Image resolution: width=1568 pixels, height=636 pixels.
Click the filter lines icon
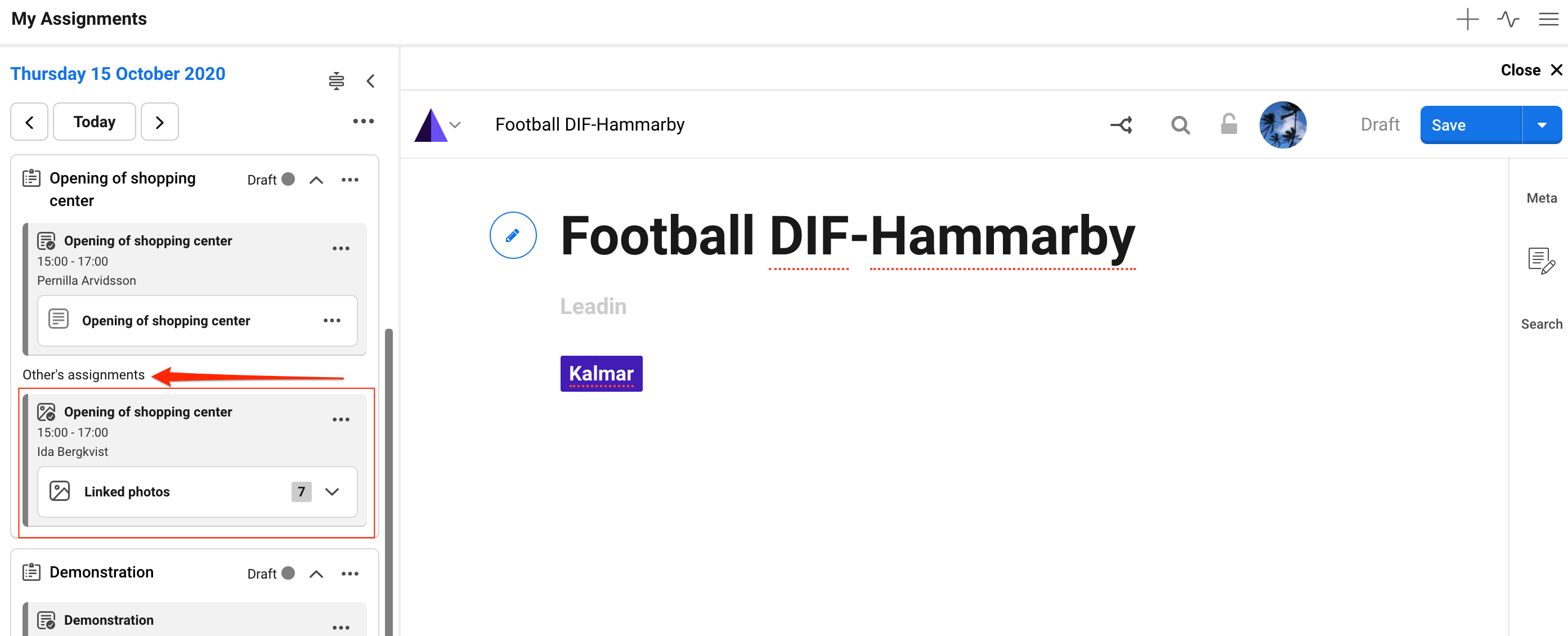click(336, 81)
